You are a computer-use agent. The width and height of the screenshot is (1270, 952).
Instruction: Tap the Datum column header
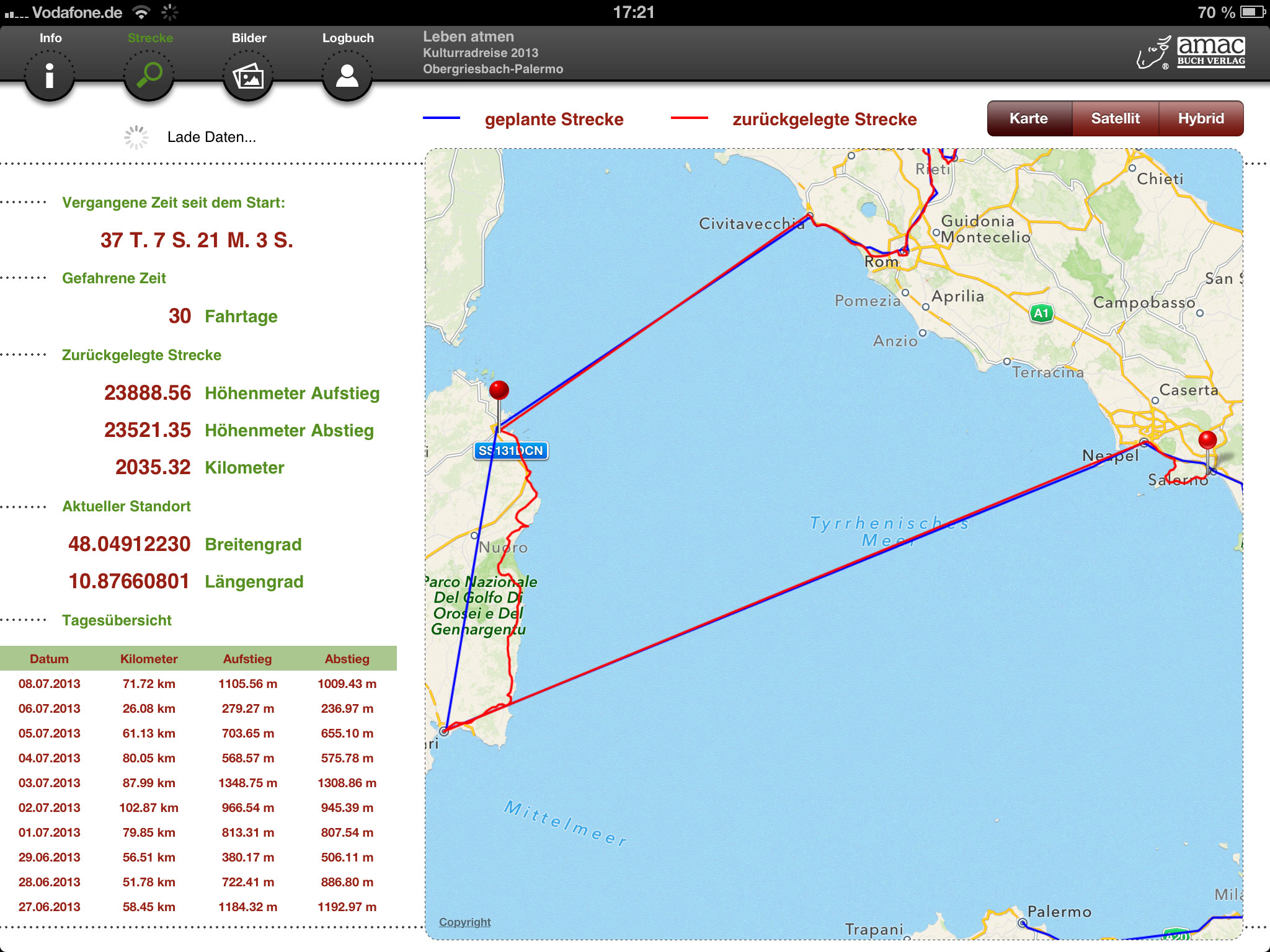[x=49, y=659]
